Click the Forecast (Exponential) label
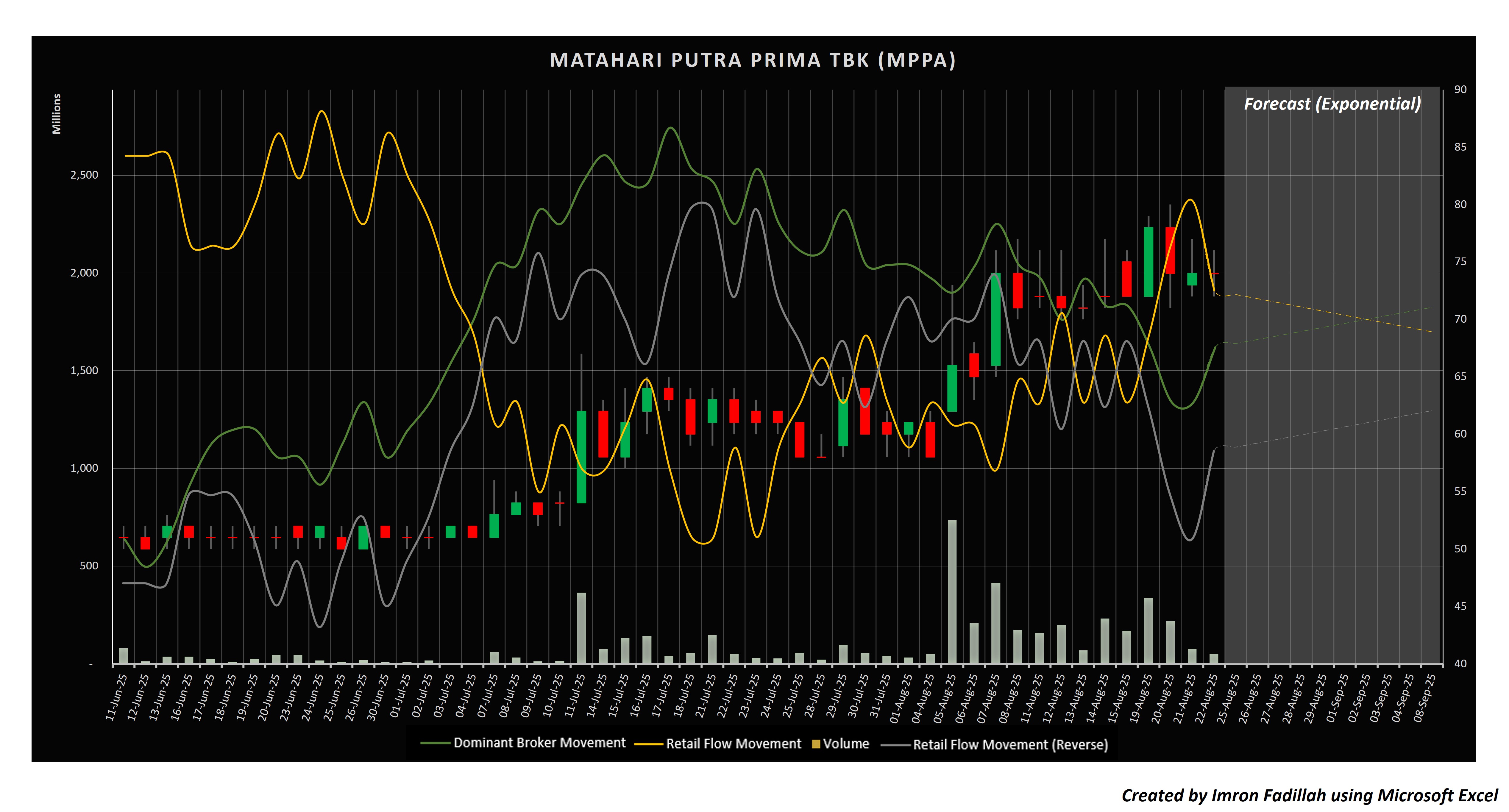The height and width of the screenshot is (812, 1509). click(x=1332, y=104)
